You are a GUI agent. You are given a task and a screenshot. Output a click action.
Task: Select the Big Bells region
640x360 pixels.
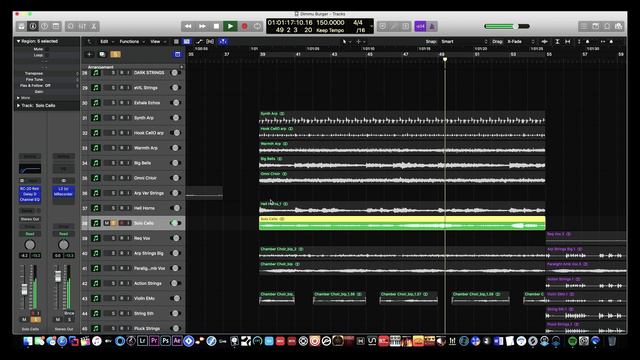402,163
